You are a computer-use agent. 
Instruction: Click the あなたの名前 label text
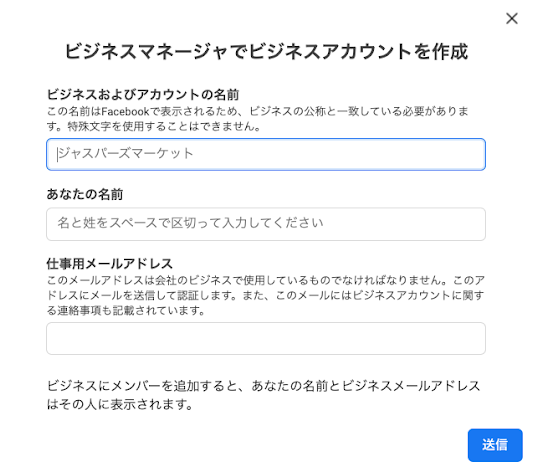click(85, 194)
